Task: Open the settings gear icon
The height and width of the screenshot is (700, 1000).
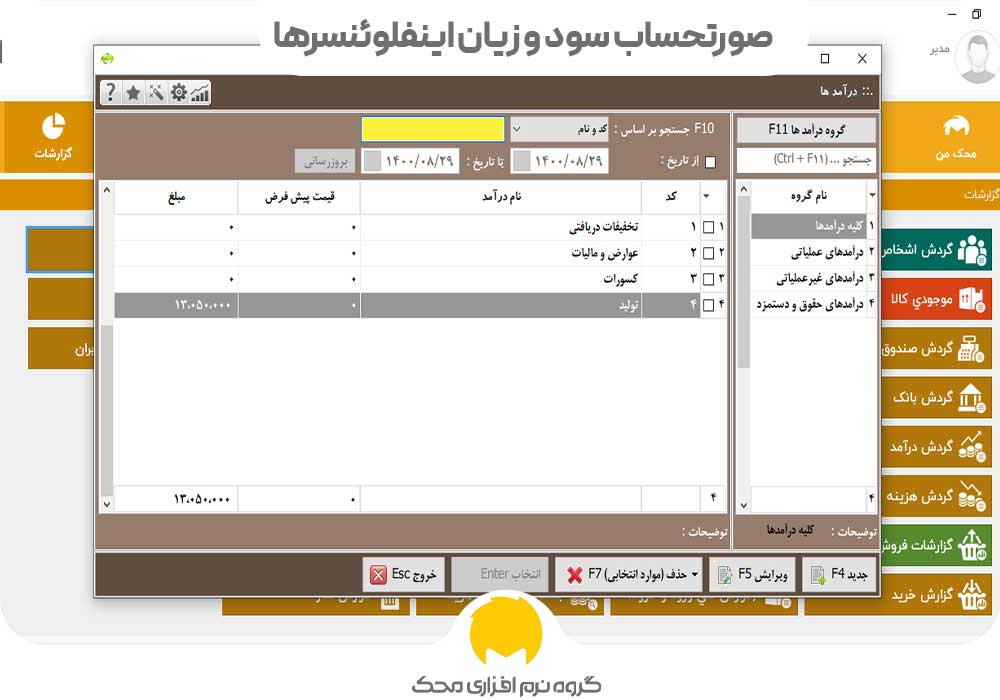Action: pyautogui.click(x=178, y=93)
